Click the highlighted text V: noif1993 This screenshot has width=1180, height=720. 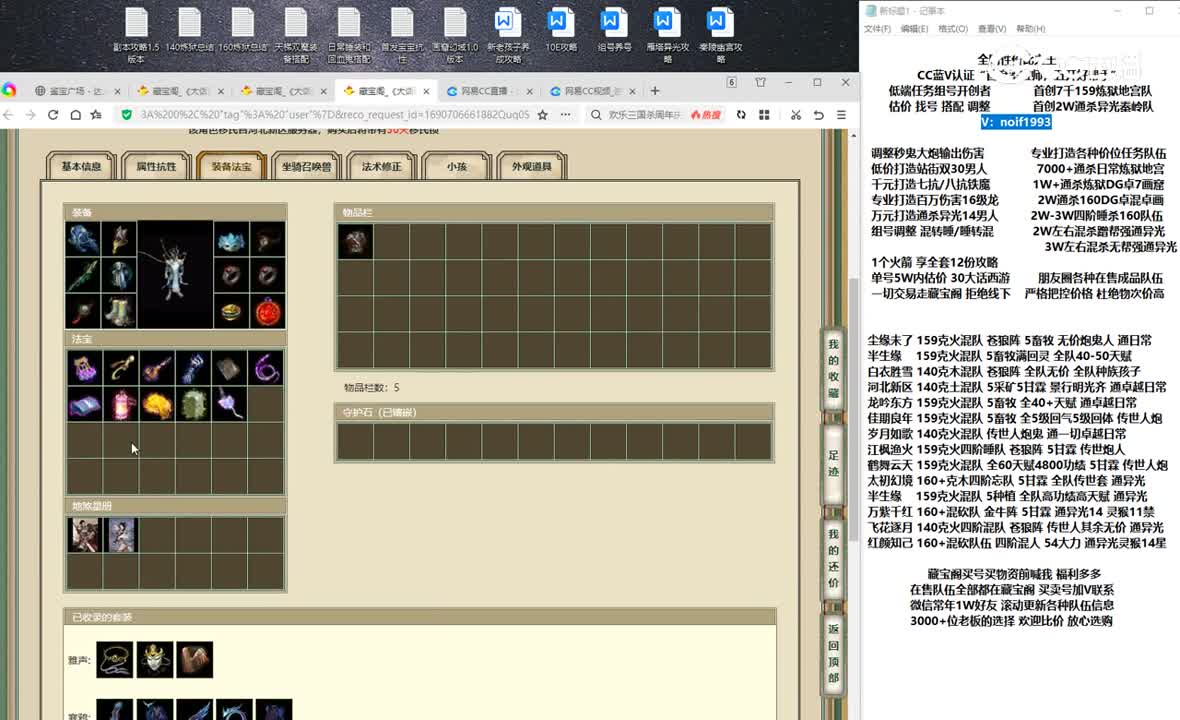click(1016, 122)
